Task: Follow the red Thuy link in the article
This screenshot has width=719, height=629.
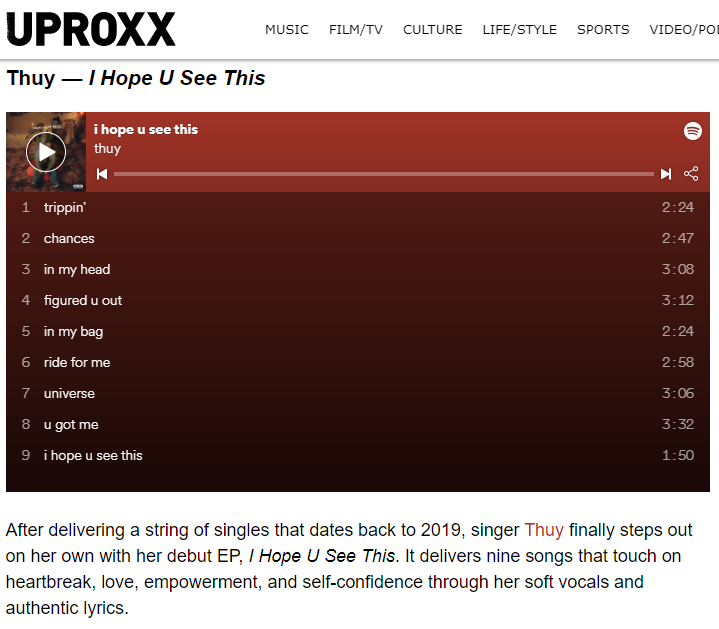Action: 544,530
